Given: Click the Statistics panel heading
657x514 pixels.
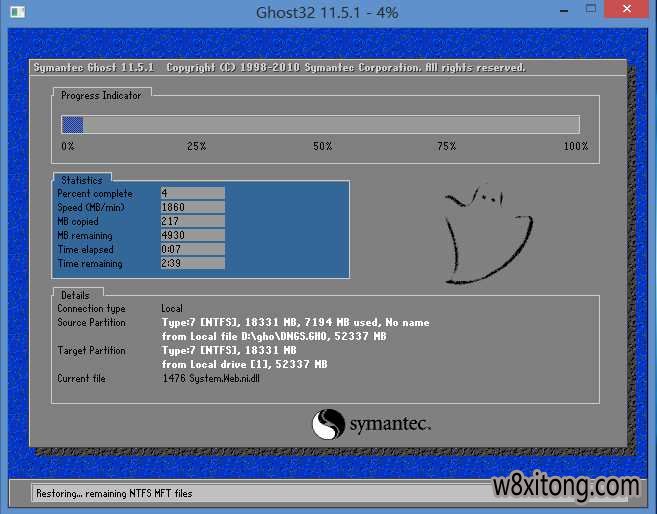Looking at the screenshot, I should click(x=81, y=180).
